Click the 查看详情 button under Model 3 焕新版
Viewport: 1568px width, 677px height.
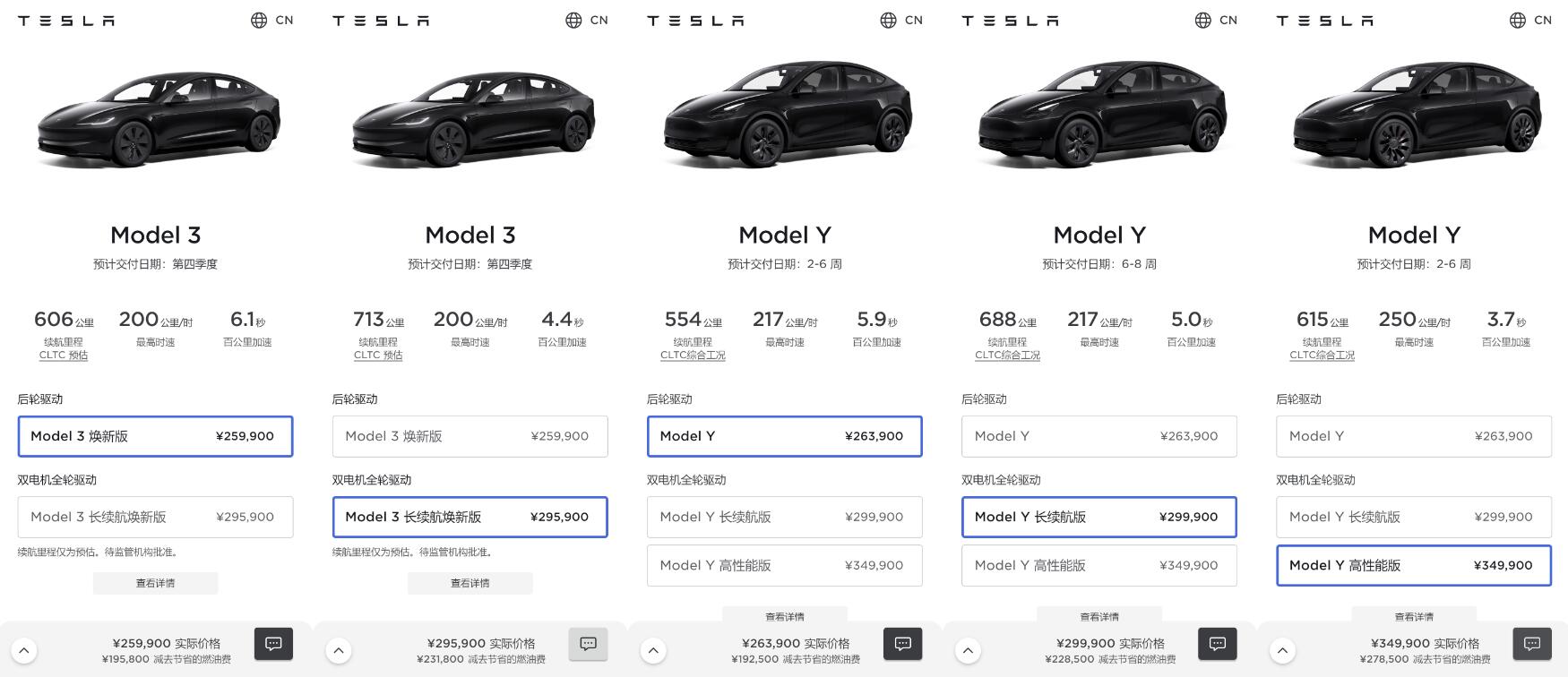coord(155,583)
